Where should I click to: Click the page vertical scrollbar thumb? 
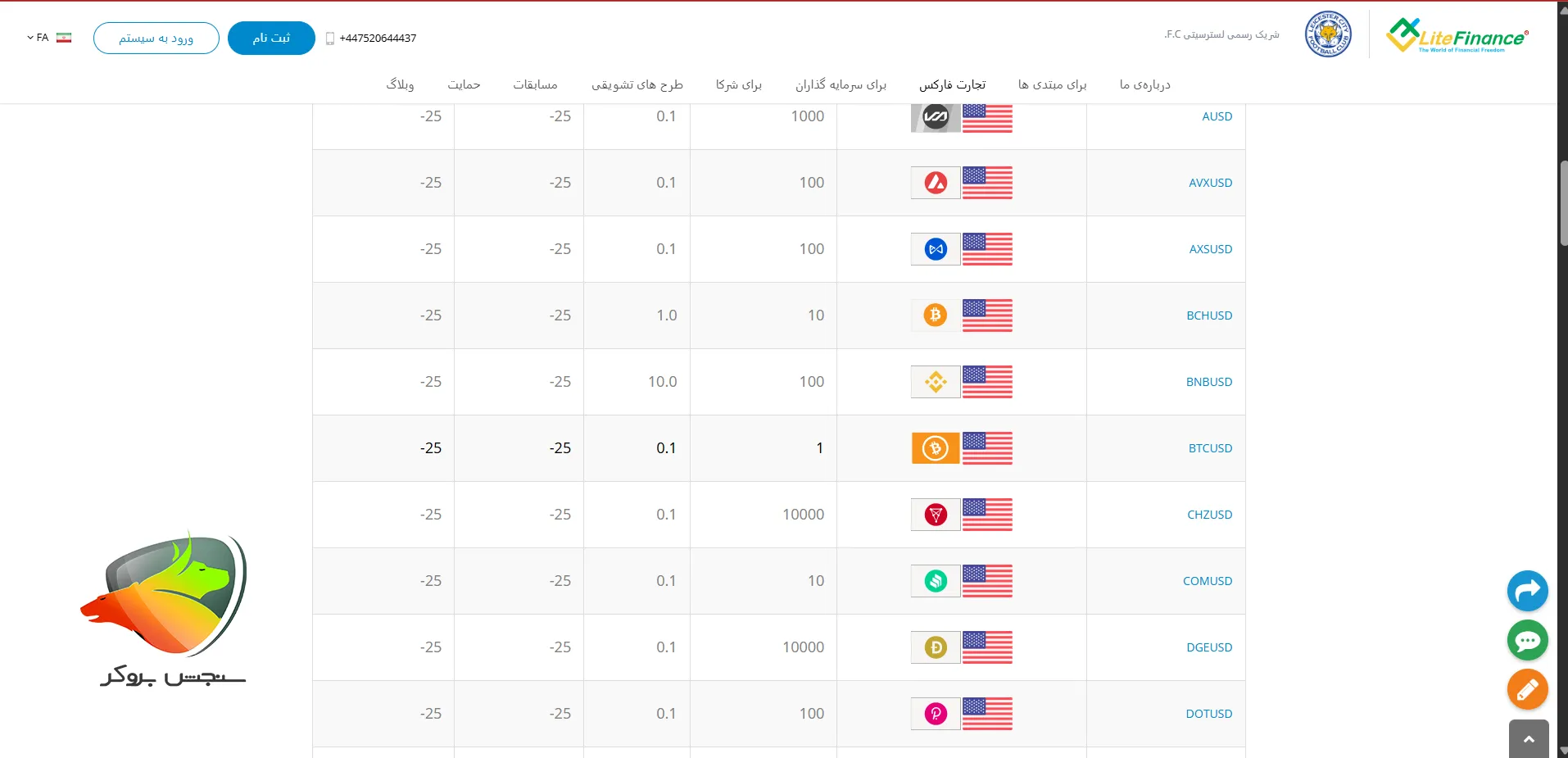[x=1563, y=203]
